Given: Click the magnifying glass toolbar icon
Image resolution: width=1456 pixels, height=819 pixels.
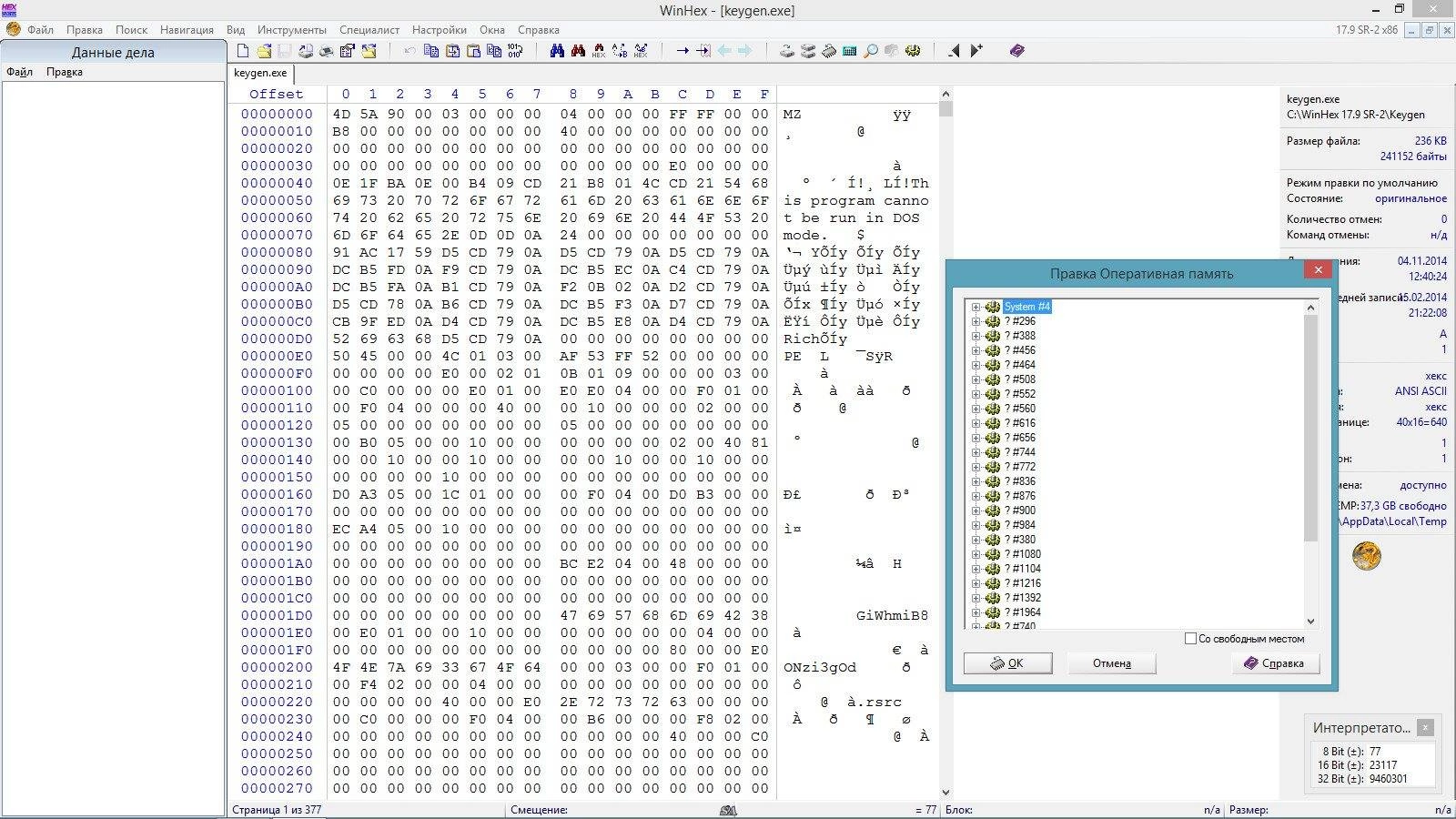Looking at the screenshot, I should [871, 51].
